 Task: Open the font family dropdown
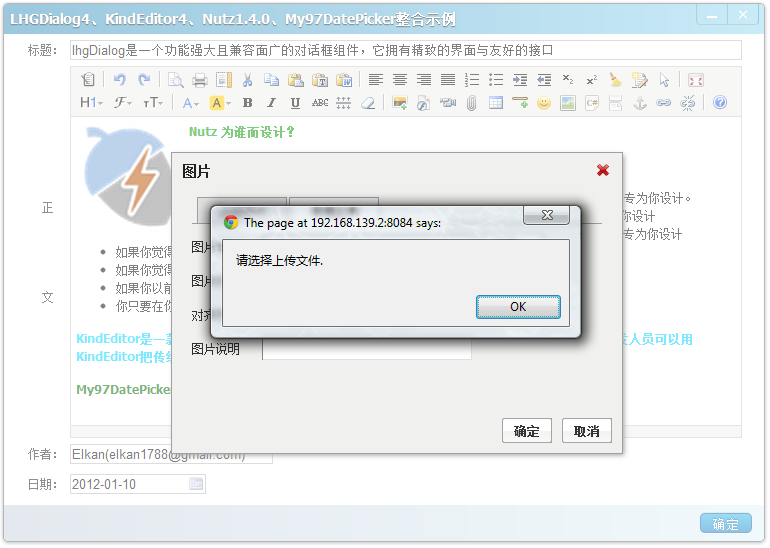click(123, 103)
